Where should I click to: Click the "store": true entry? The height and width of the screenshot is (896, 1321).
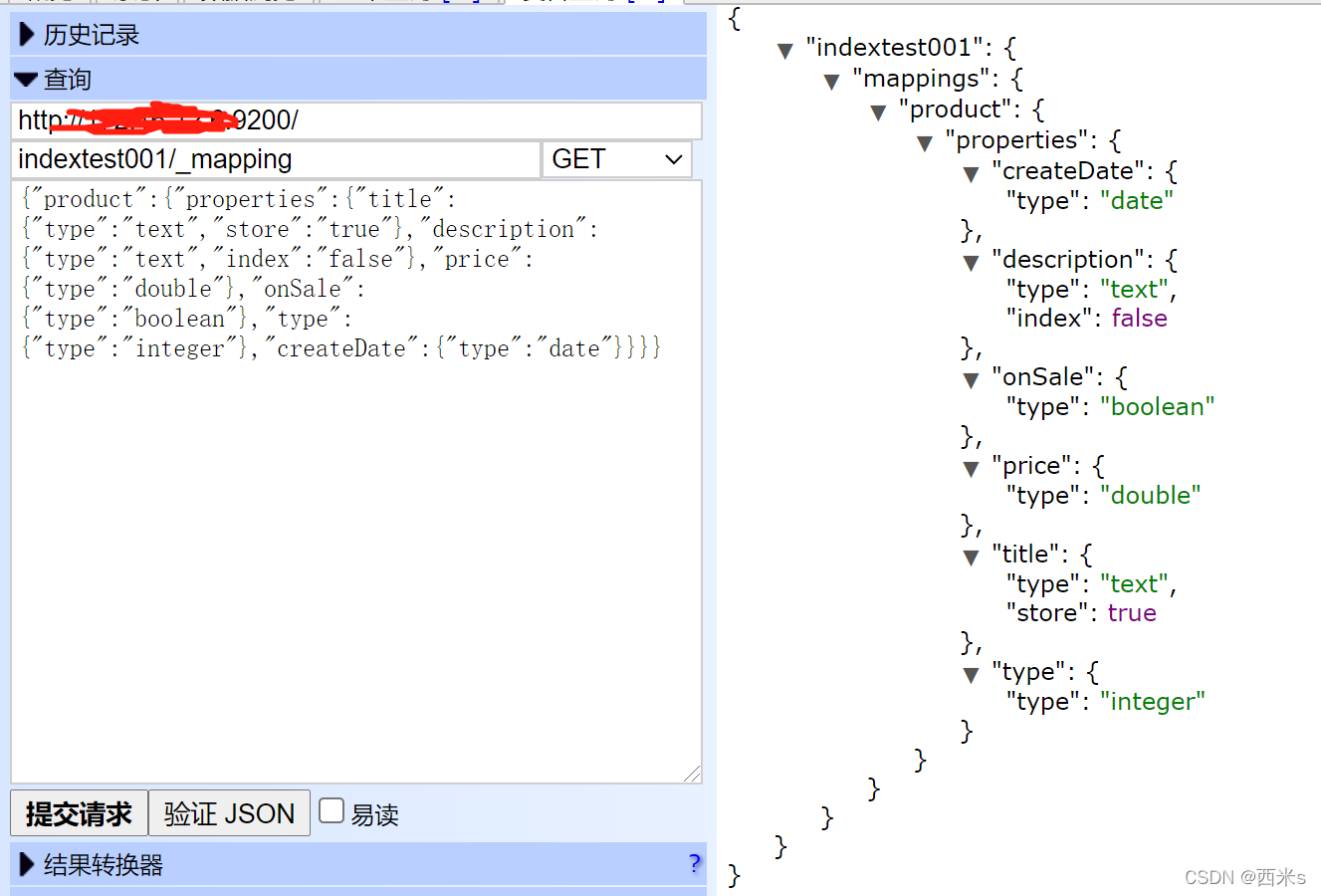tap(1081, 613)
